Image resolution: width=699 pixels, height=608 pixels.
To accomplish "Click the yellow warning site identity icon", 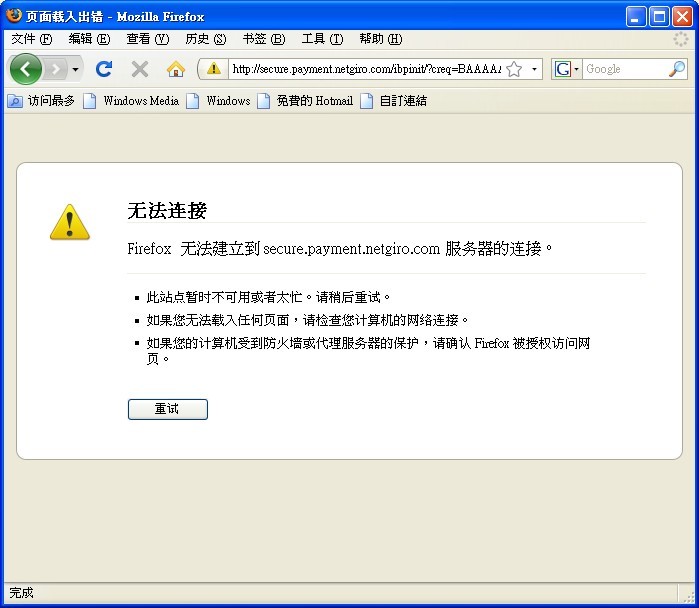I will coord(214,69).
